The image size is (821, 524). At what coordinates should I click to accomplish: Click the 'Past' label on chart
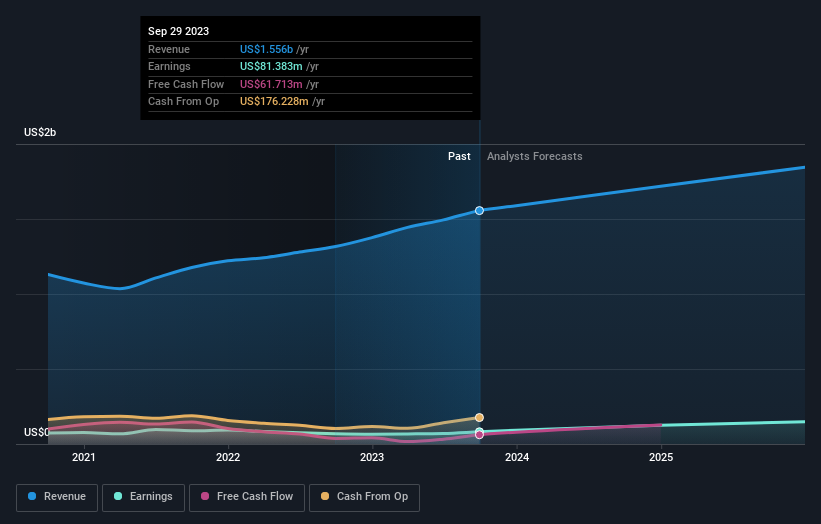click(459, 156)
